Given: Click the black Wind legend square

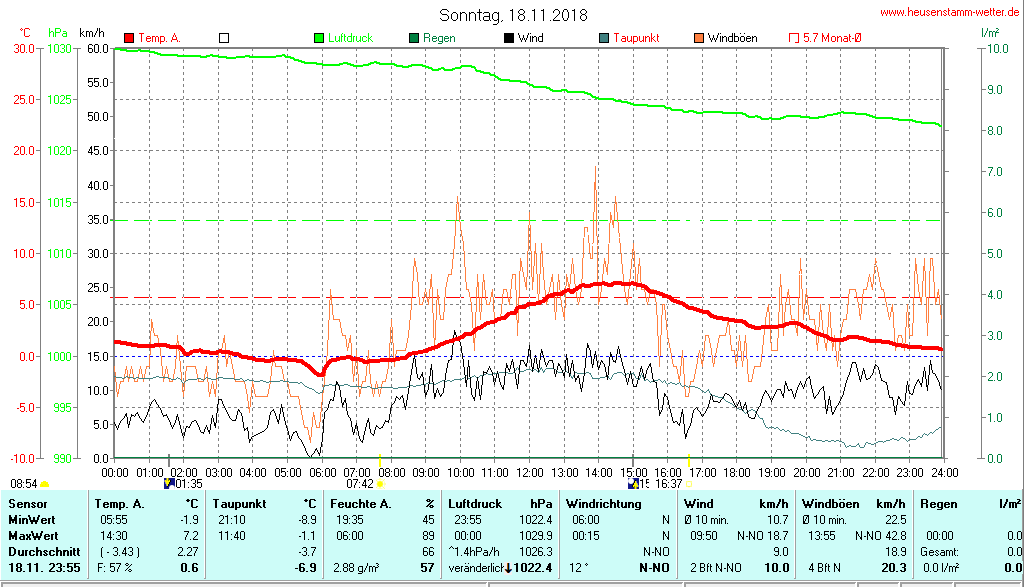Looking at the screenshot, I should click(x=509, y=38).
